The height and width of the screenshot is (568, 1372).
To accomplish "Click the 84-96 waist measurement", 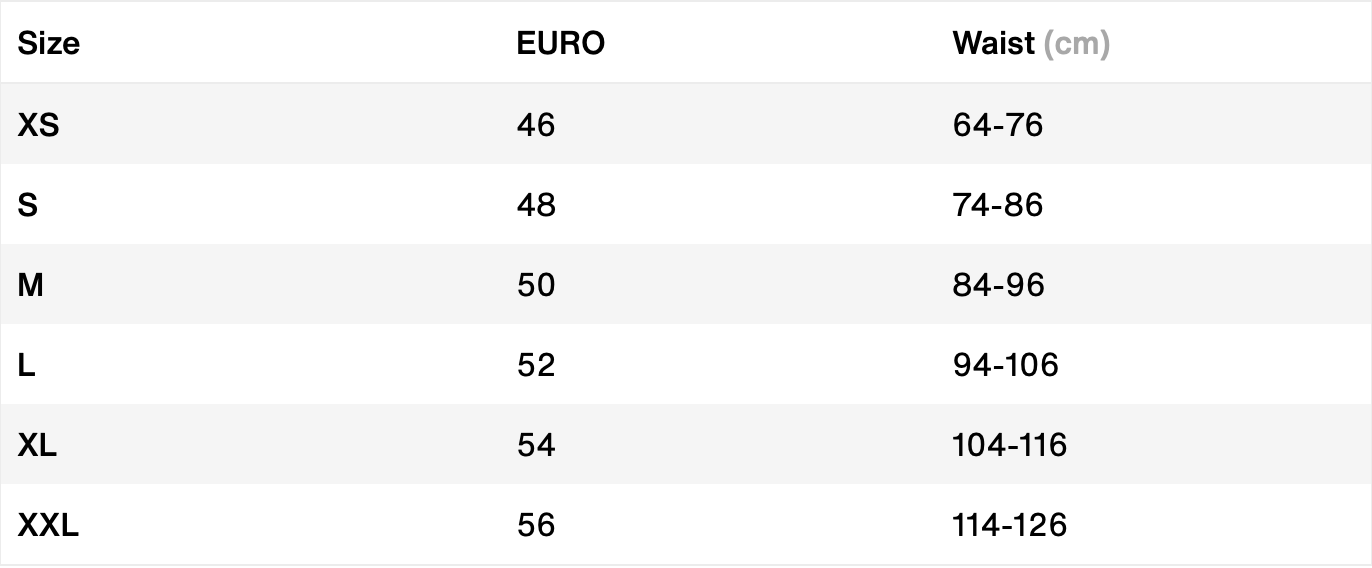I will click(x=998, y=285).
